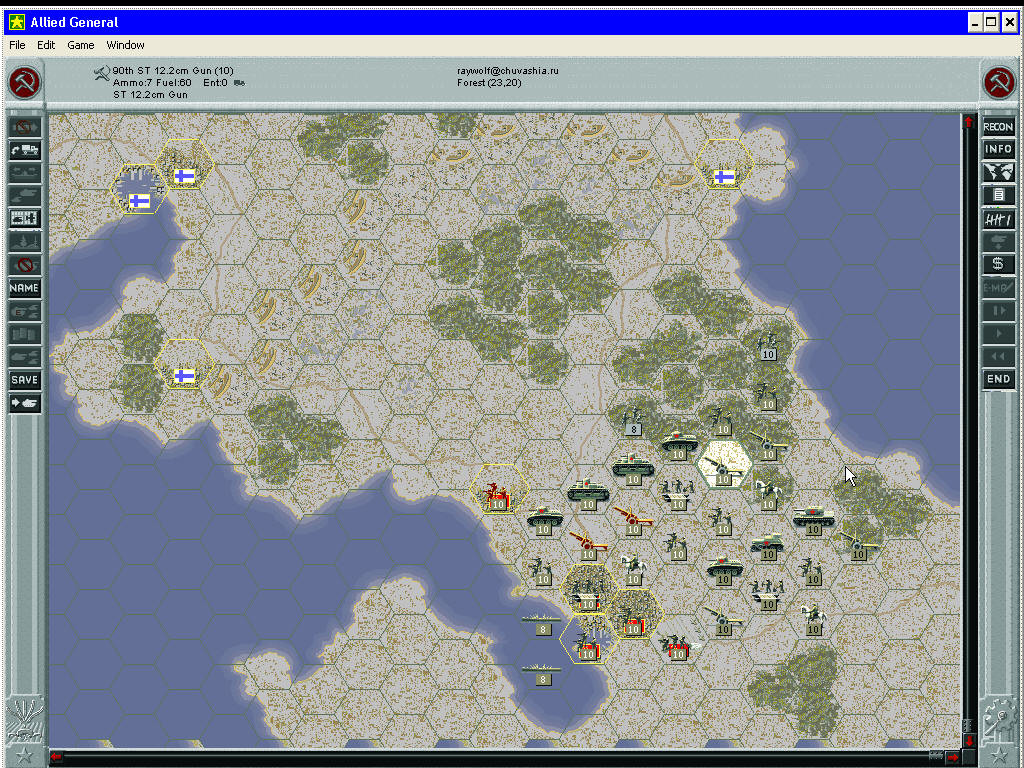Click the star icon in Allied General title bar
This screenshot has height=768, width=1024.
(x=16, y=22)
